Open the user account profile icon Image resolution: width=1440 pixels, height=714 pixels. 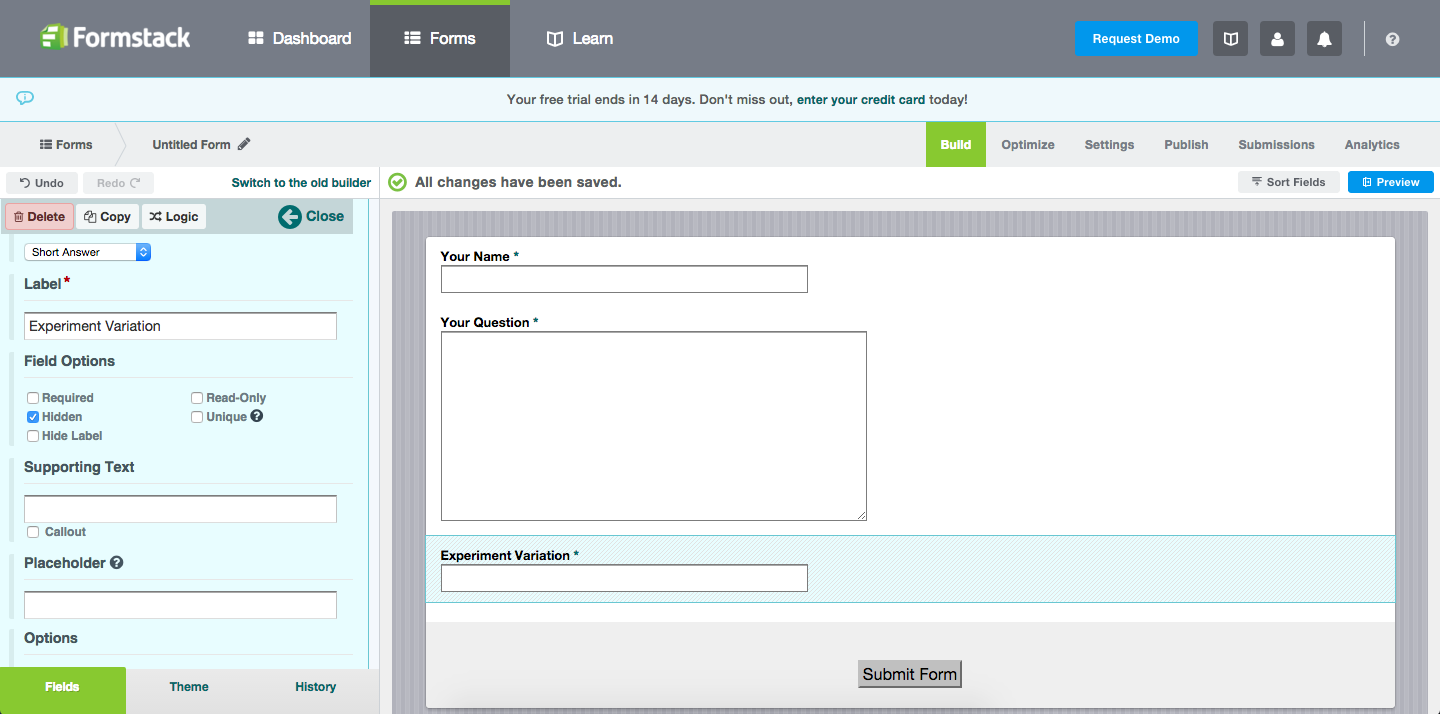pyautogui.click(x=1277, y=39)
